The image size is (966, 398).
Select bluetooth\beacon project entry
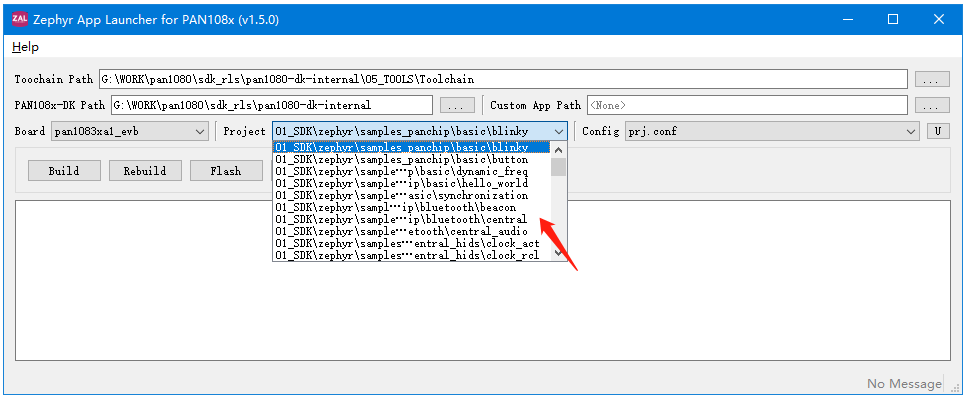pyautogui.click(x=412, y=208)
